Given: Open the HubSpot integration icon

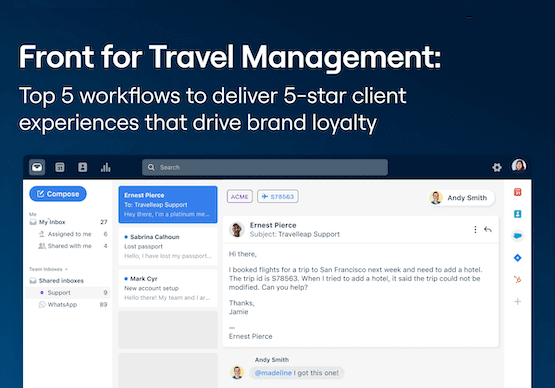Looking at the screenshot, I should click(x=517, y=280).
